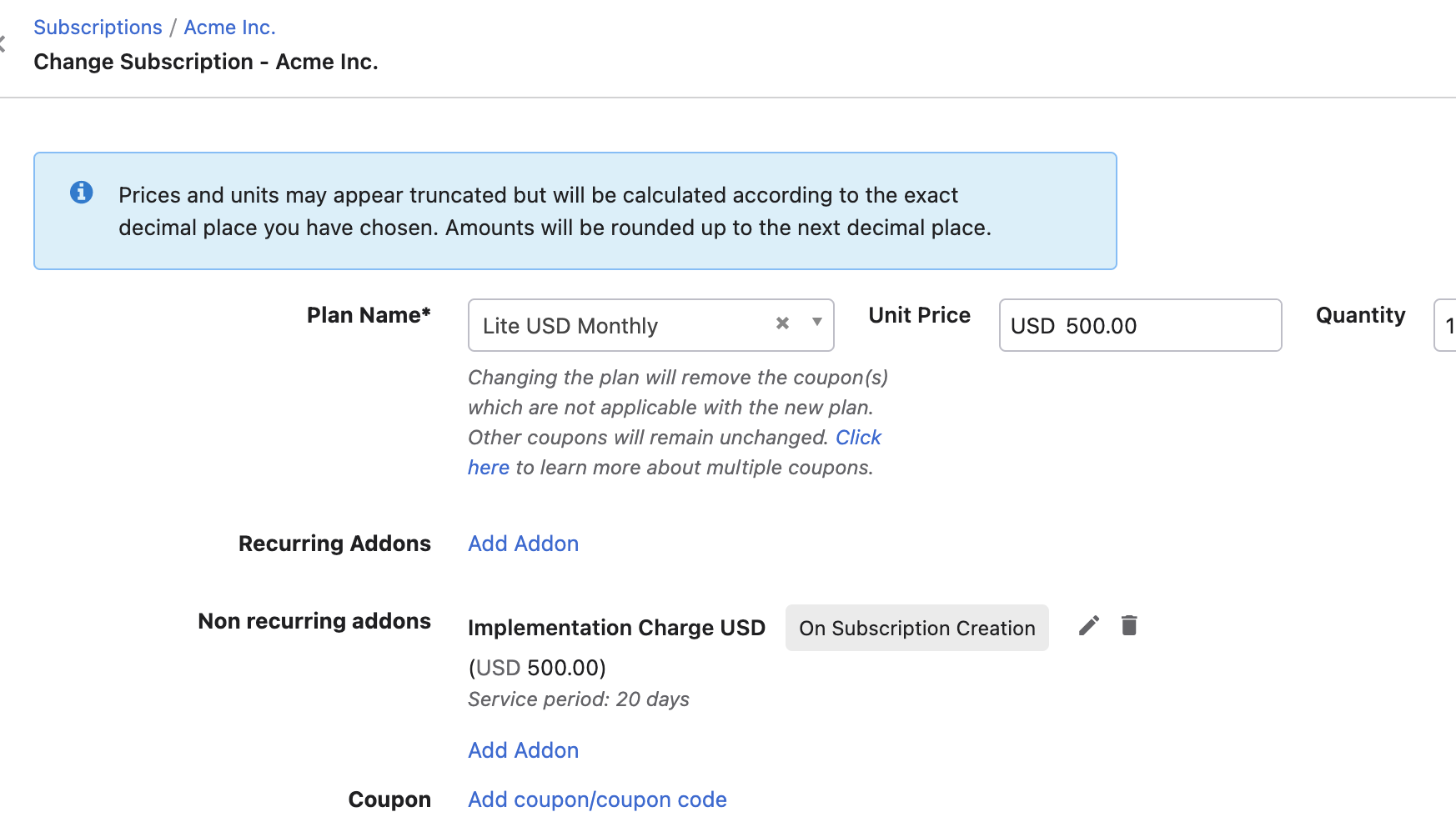The height and width of the screenshot is (827, 1456).
Task: Select the Implementation Charge USD addon name
Action: point(616,628)
